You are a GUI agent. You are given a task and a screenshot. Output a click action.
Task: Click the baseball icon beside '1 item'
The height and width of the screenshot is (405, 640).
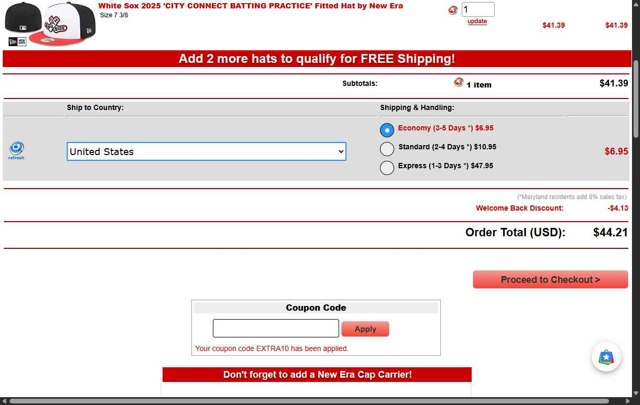click(458, 82)
